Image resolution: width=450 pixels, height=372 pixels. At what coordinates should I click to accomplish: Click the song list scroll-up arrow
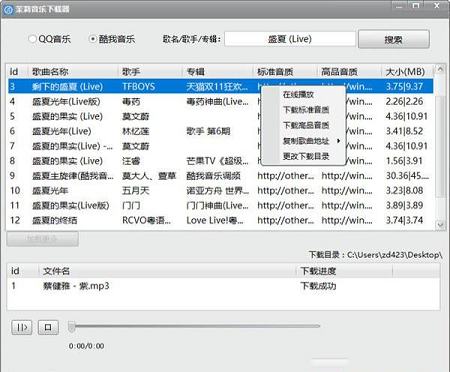[440, 69]
